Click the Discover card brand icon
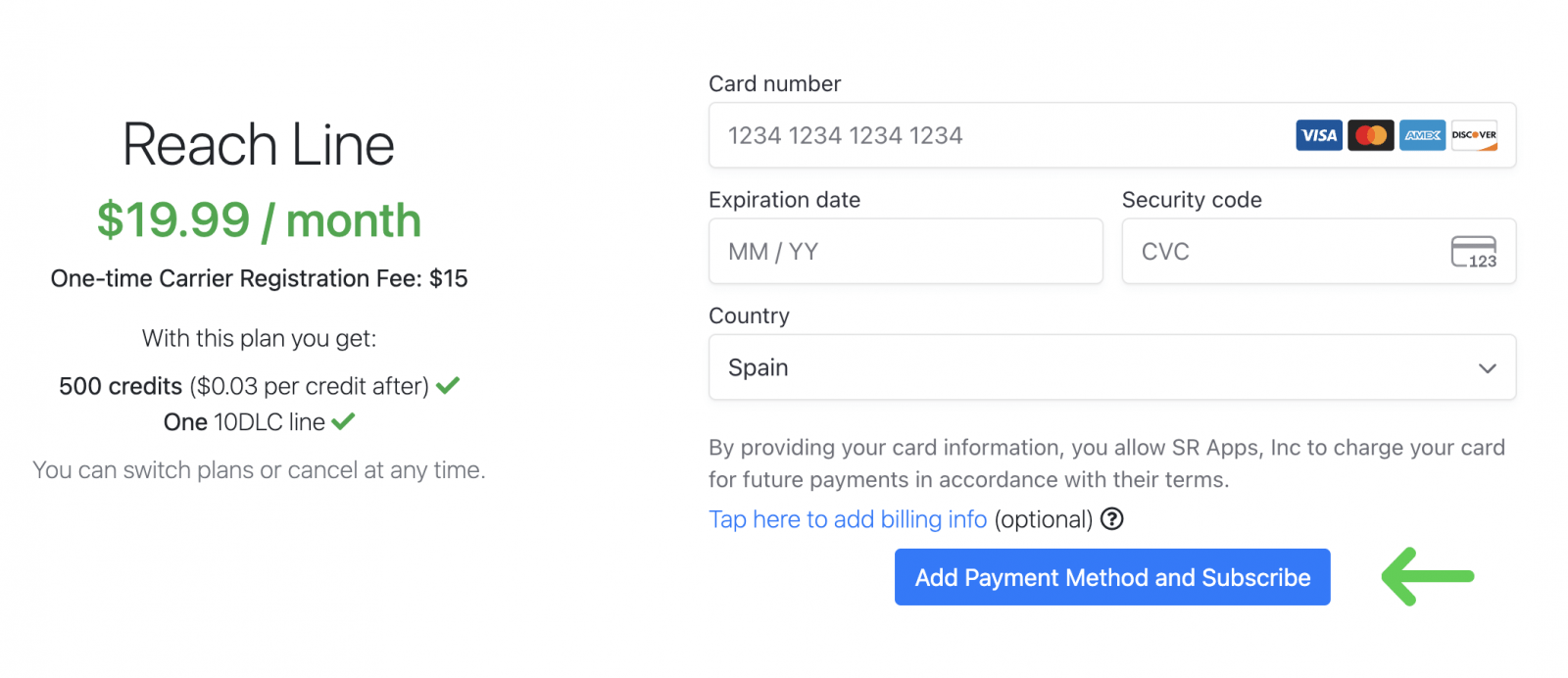 coord(1473,135)
